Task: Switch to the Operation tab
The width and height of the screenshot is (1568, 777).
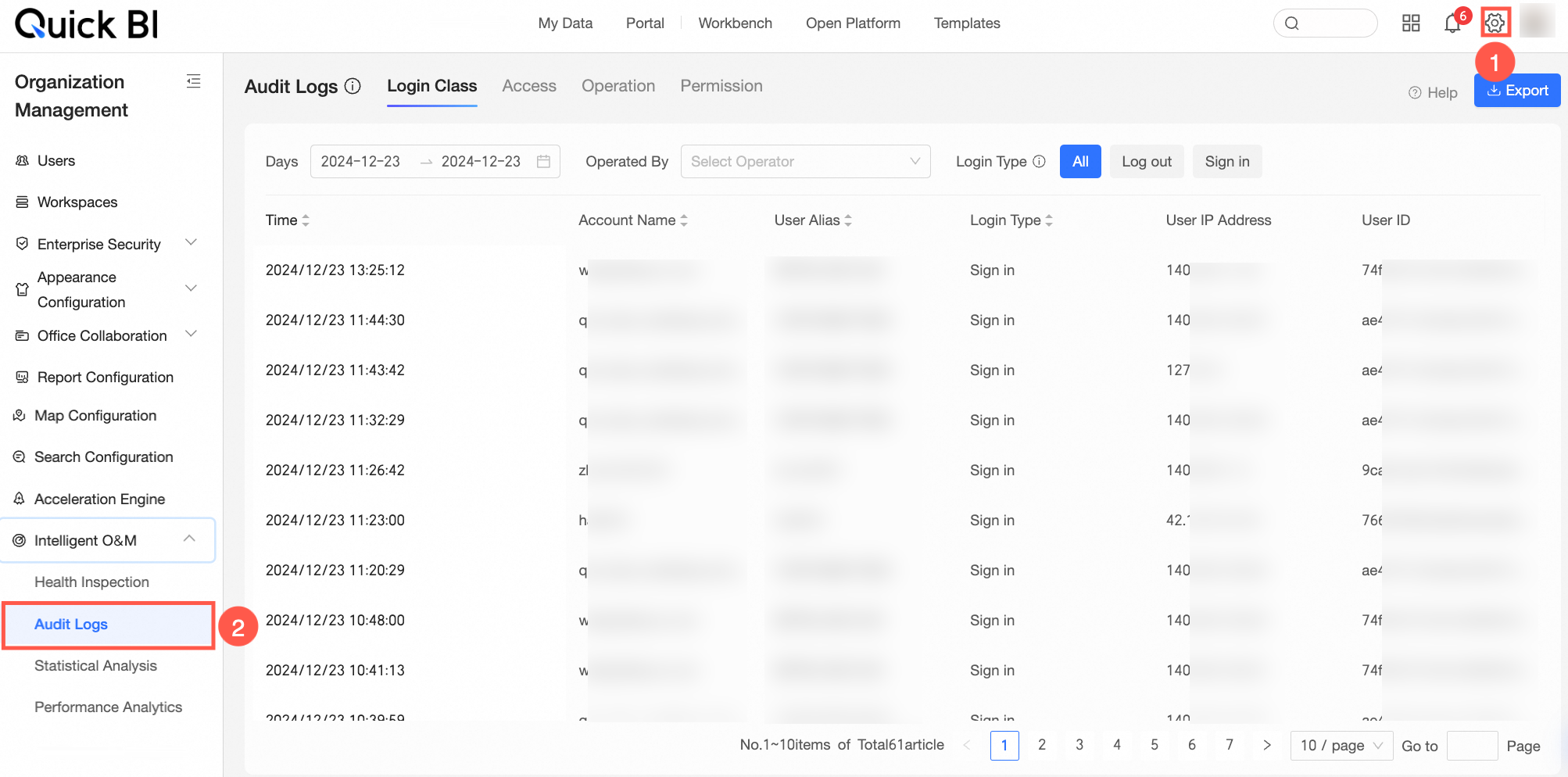Action: [x=618, y=86]
